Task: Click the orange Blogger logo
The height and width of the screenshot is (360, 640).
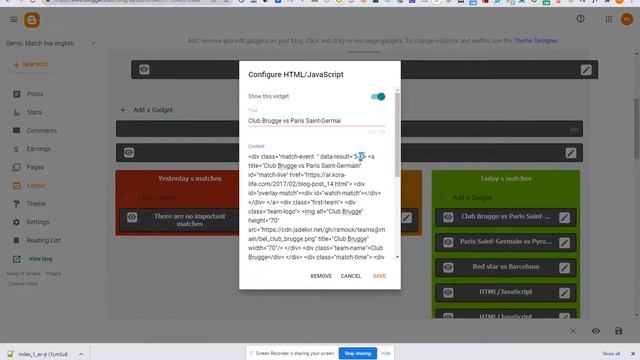Action: click(x=32, y=20)
